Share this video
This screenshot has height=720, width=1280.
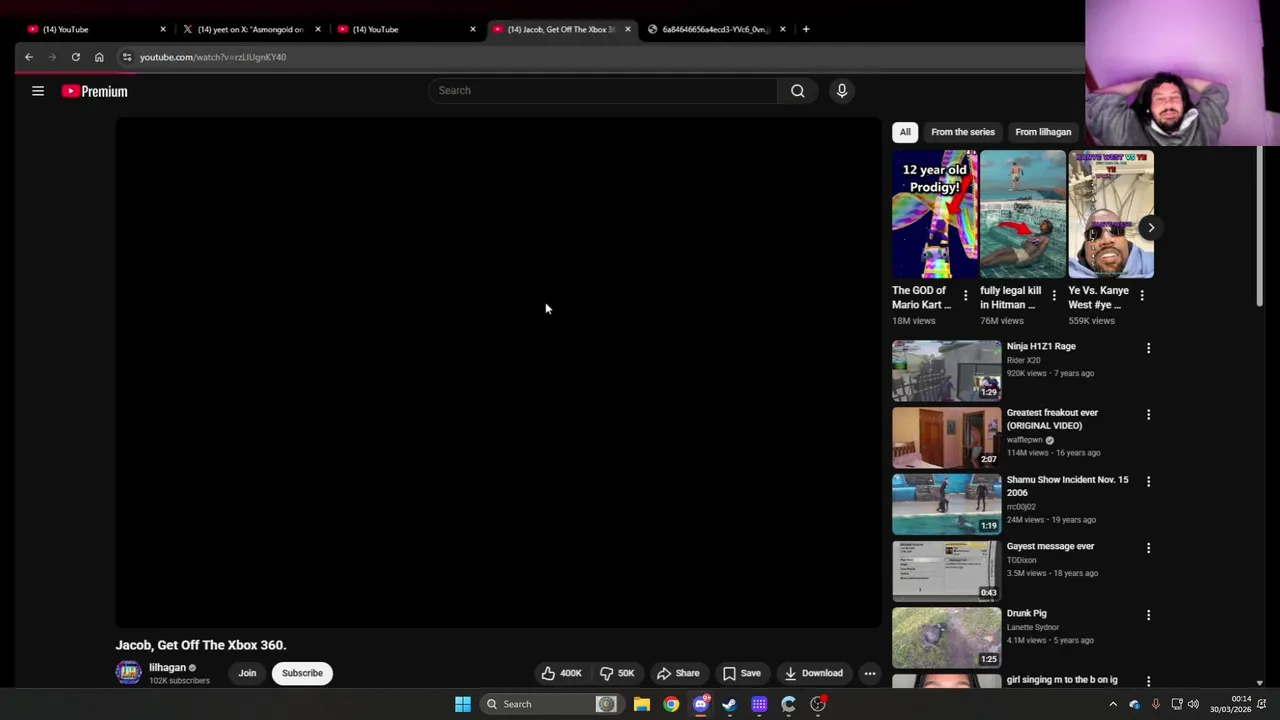pyautogui.click(x=678, y=673)
